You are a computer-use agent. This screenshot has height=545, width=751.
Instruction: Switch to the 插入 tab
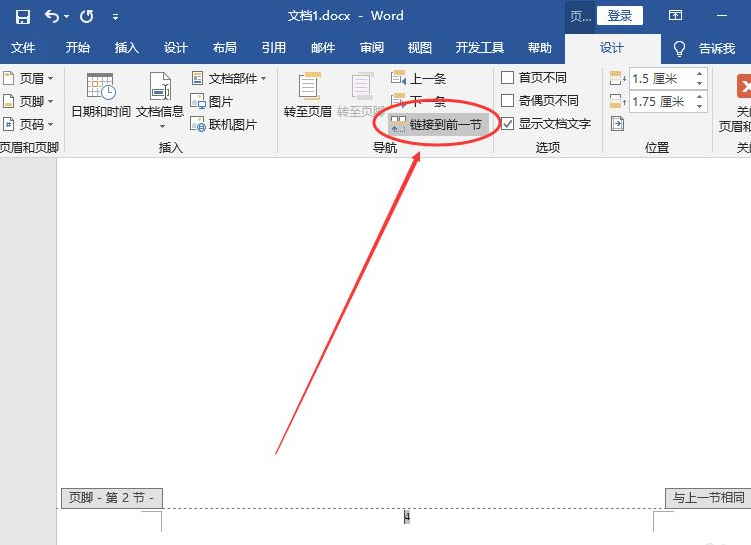[x=126, y=48]
